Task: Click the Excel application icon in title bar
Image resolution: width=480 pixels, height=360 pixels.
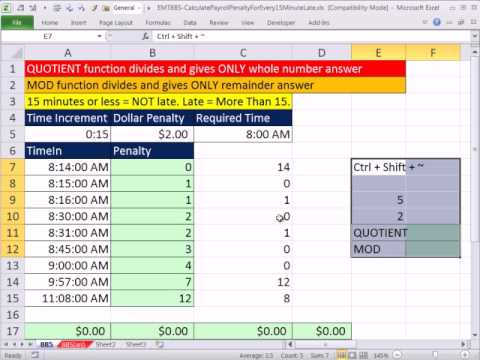Action: (x=6, y=7)
